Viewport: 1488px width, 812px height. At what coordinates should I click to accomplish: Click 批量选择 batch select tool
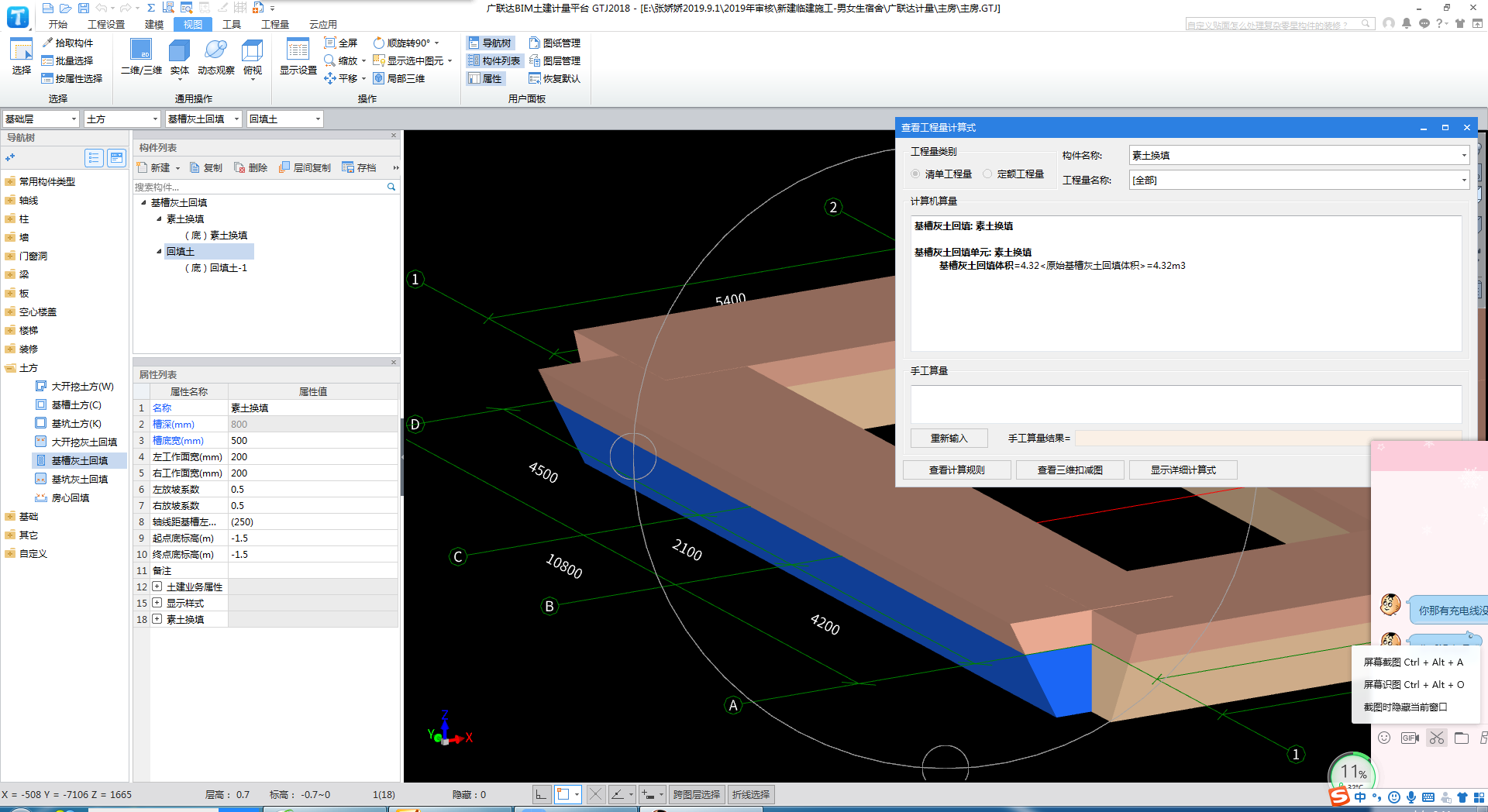point(67,60)
